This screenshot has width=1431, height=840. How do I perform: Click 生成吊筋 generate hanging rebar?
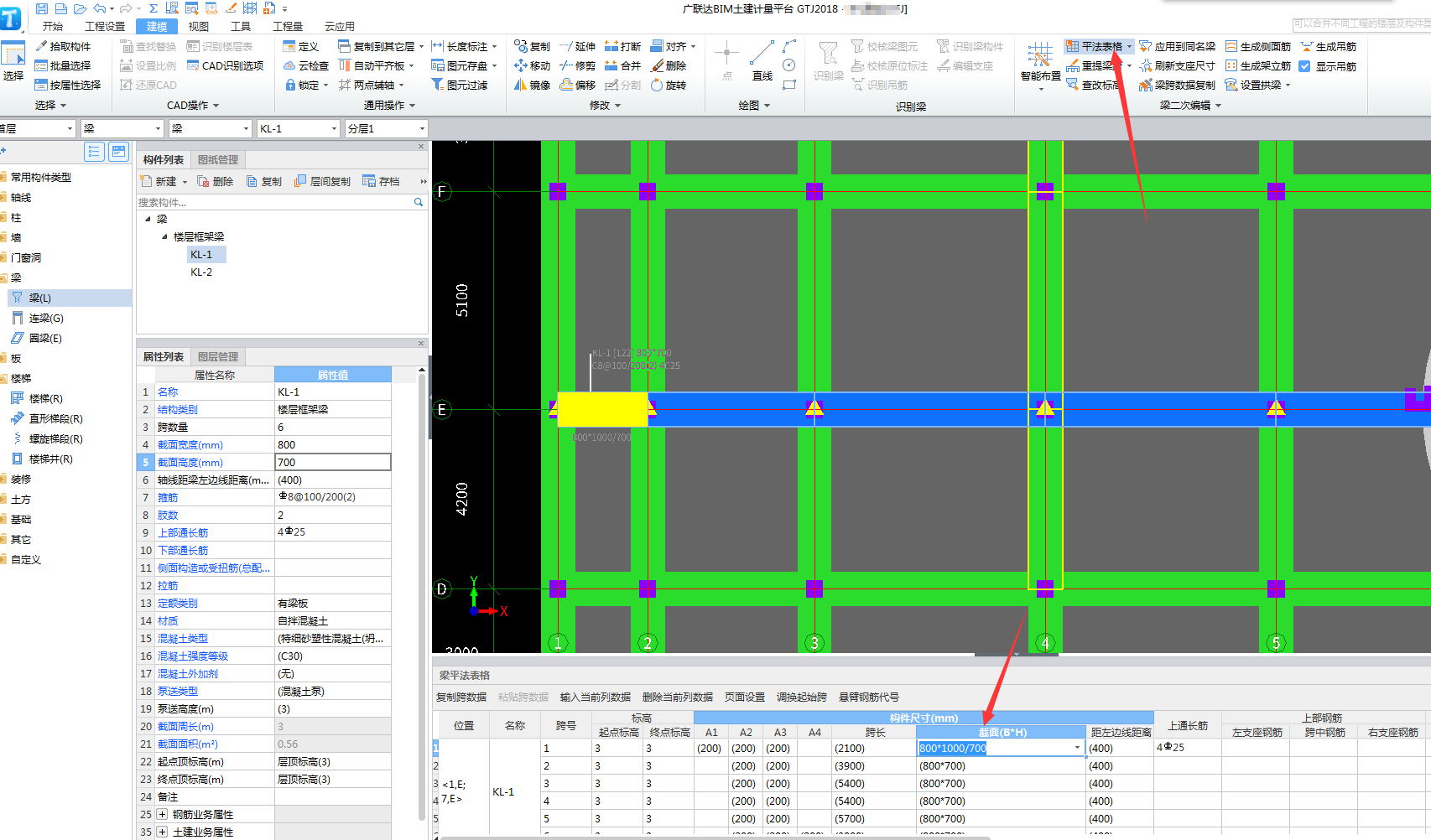1329,46
